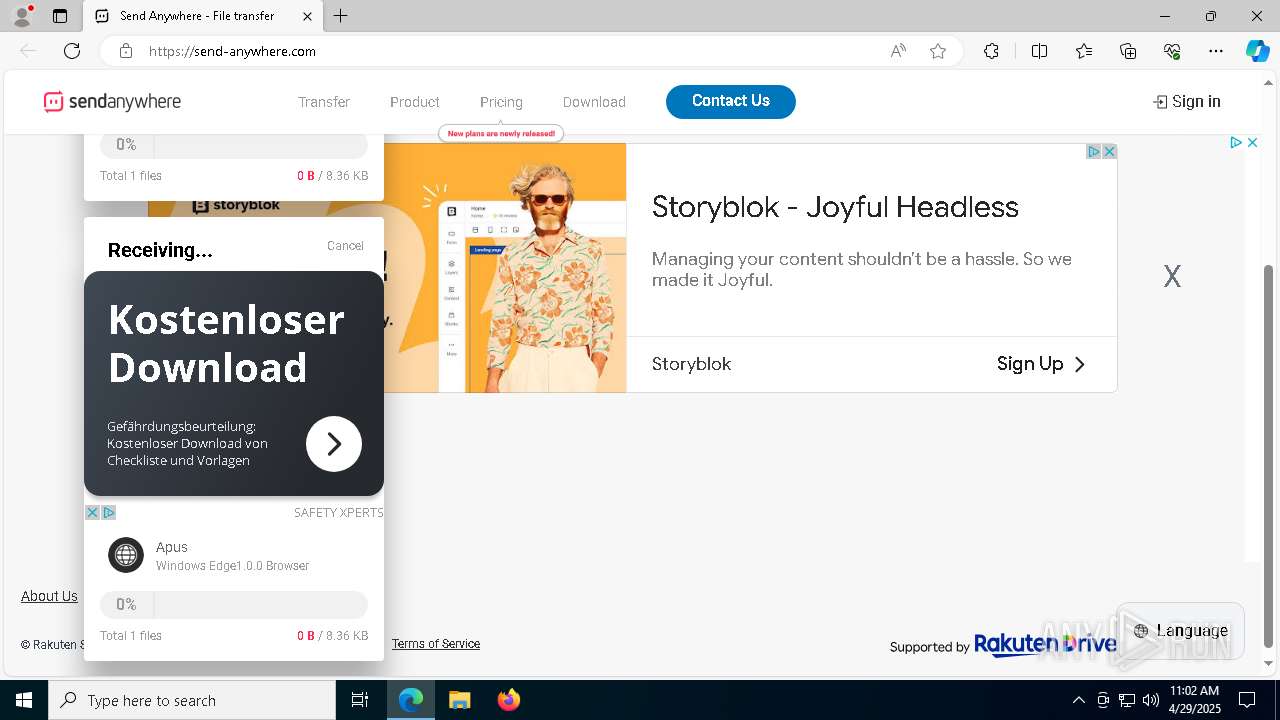Image resolution: width=1280 pixels, height=720 pixels.
Task: Open Task View in taskbar
Action: point(360,700)
